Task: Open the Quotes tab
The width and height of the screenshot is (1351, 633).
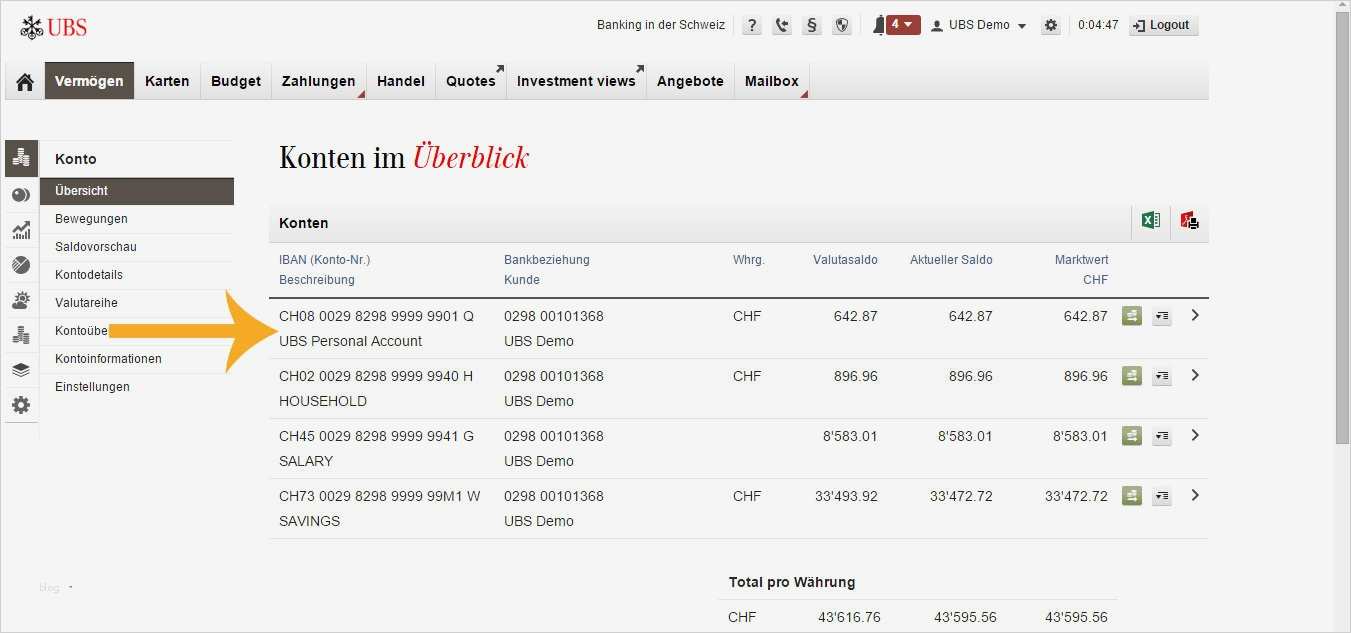Action: click(471, 81)
